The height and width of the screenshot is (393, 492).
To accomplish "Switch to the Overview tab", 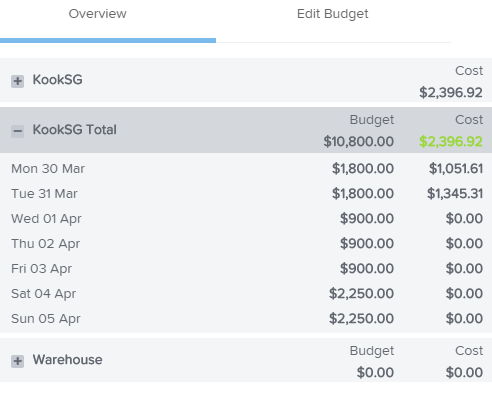I will point(97,14).
